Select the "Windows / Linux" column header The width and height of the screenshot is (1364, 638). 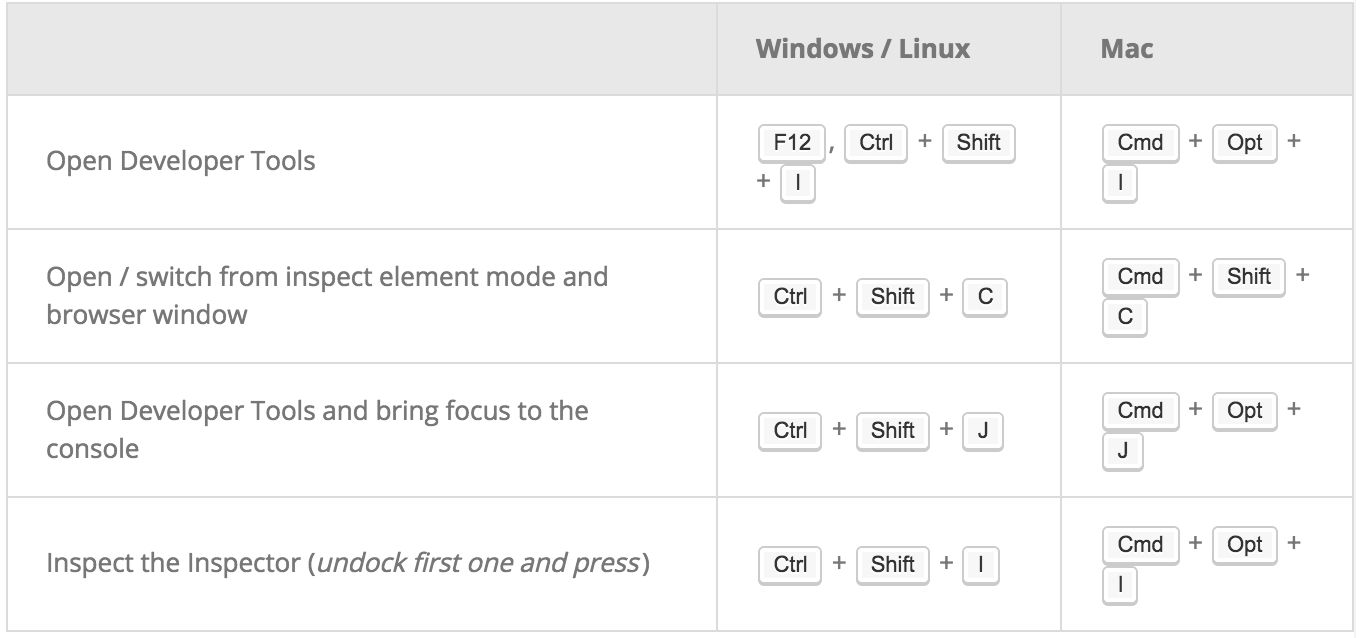[x=862, y=49]
